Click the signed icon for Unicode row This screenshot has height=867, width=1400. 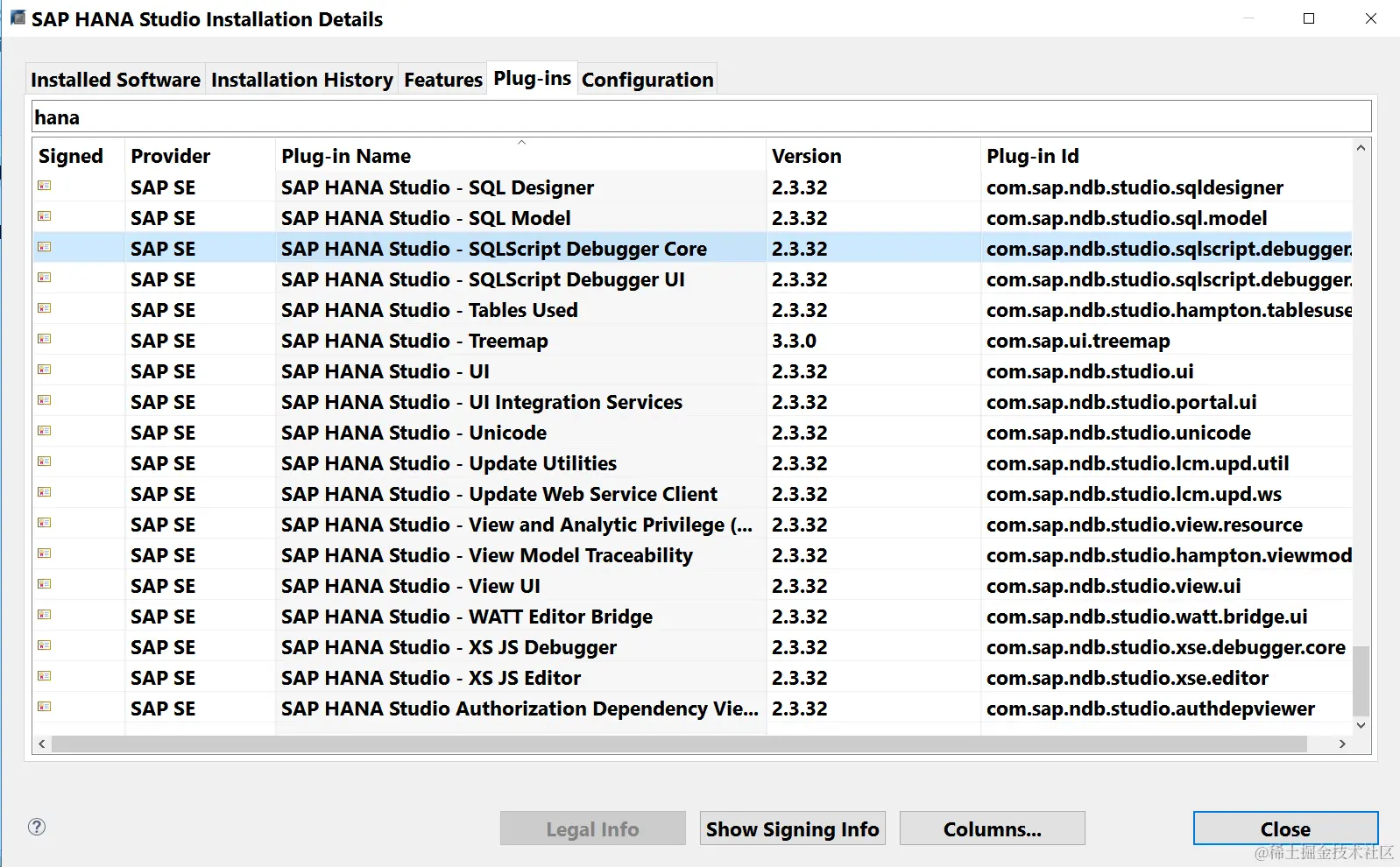click(45, 431)
